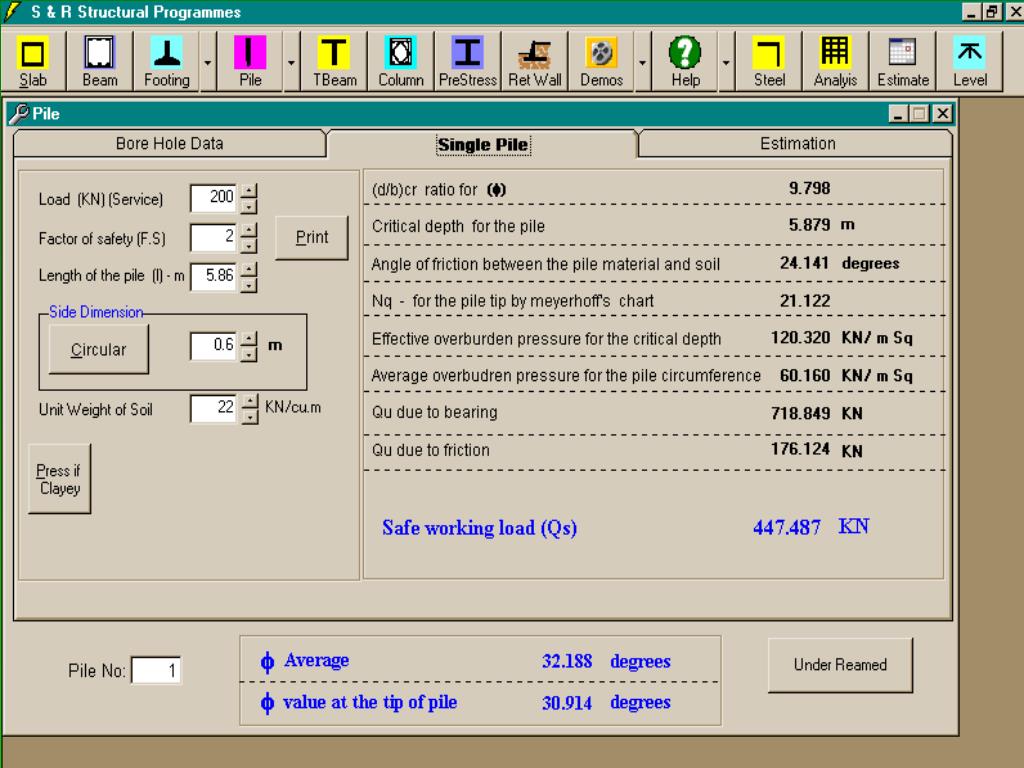
Task: Click the Nq value 21.122
Action: pos(805,301)
